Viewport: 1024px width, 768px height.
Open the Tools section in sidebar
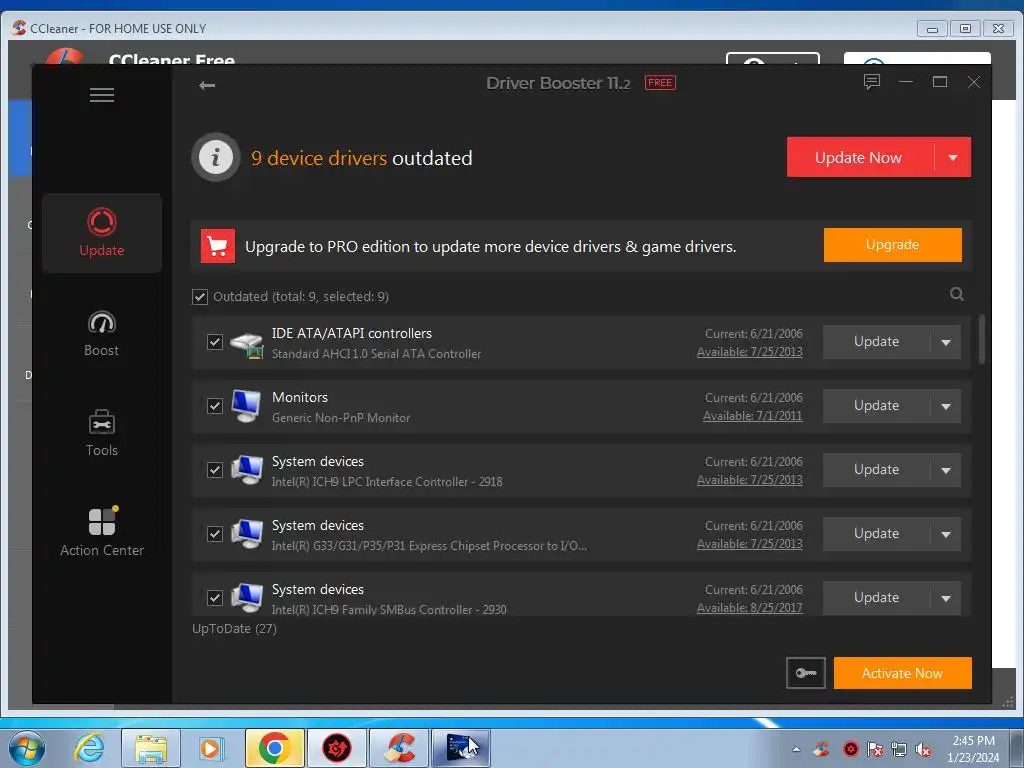coord(102,433)
